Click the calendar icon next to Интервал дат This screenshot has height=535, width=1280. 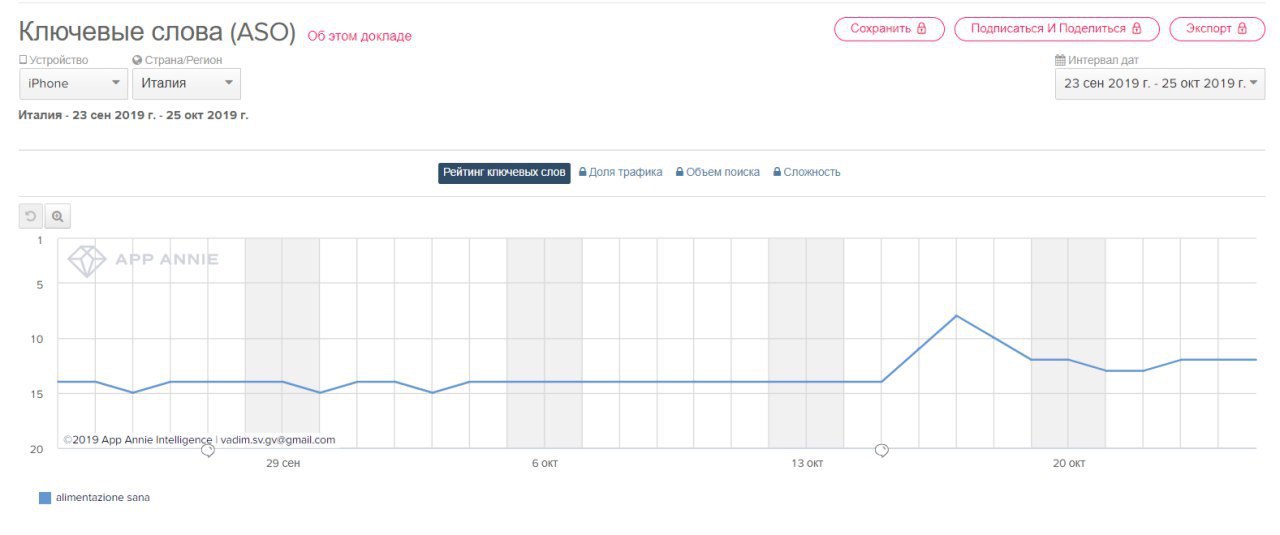pos(1060,60)
